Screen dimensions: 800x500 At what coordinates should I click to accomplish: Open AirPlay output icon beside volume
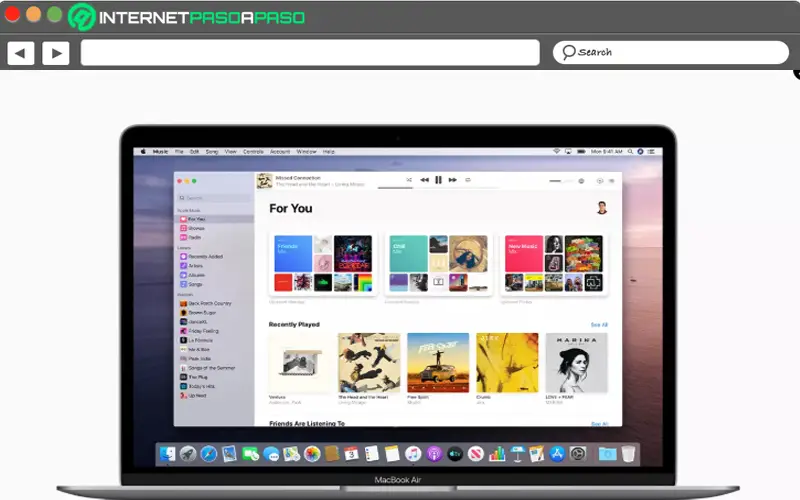[x=581, y=181]
